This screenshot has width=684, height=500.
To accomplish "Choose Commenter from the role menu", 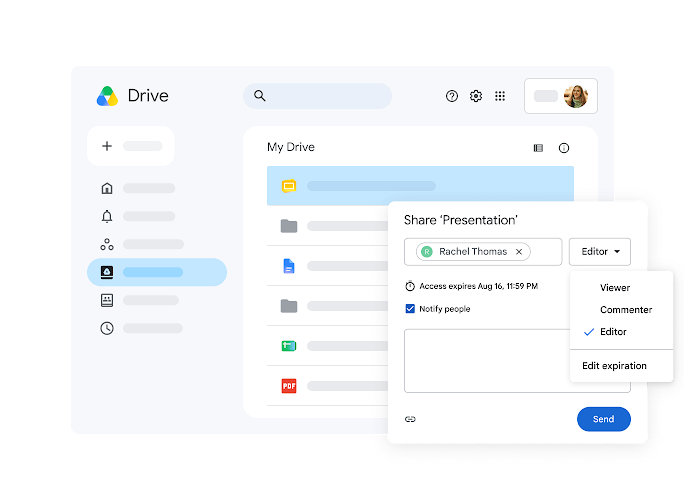I will pyautogui.click(x=626, y=310).
